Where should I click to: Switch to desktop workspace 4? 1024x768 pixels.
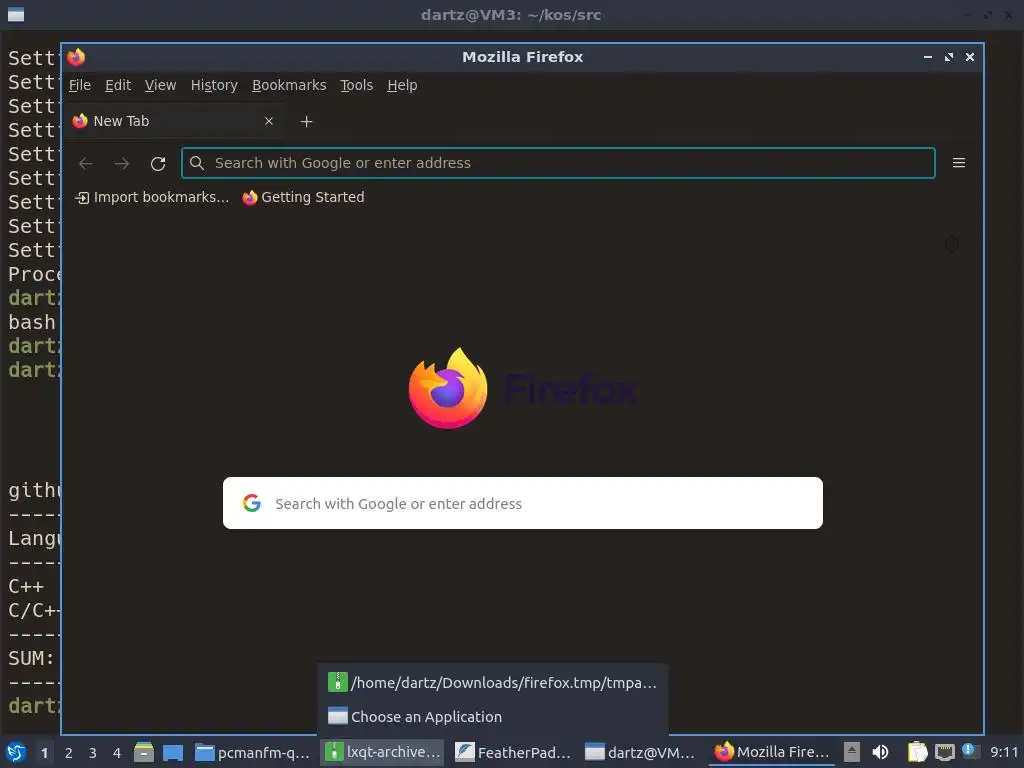coord(117,753)
